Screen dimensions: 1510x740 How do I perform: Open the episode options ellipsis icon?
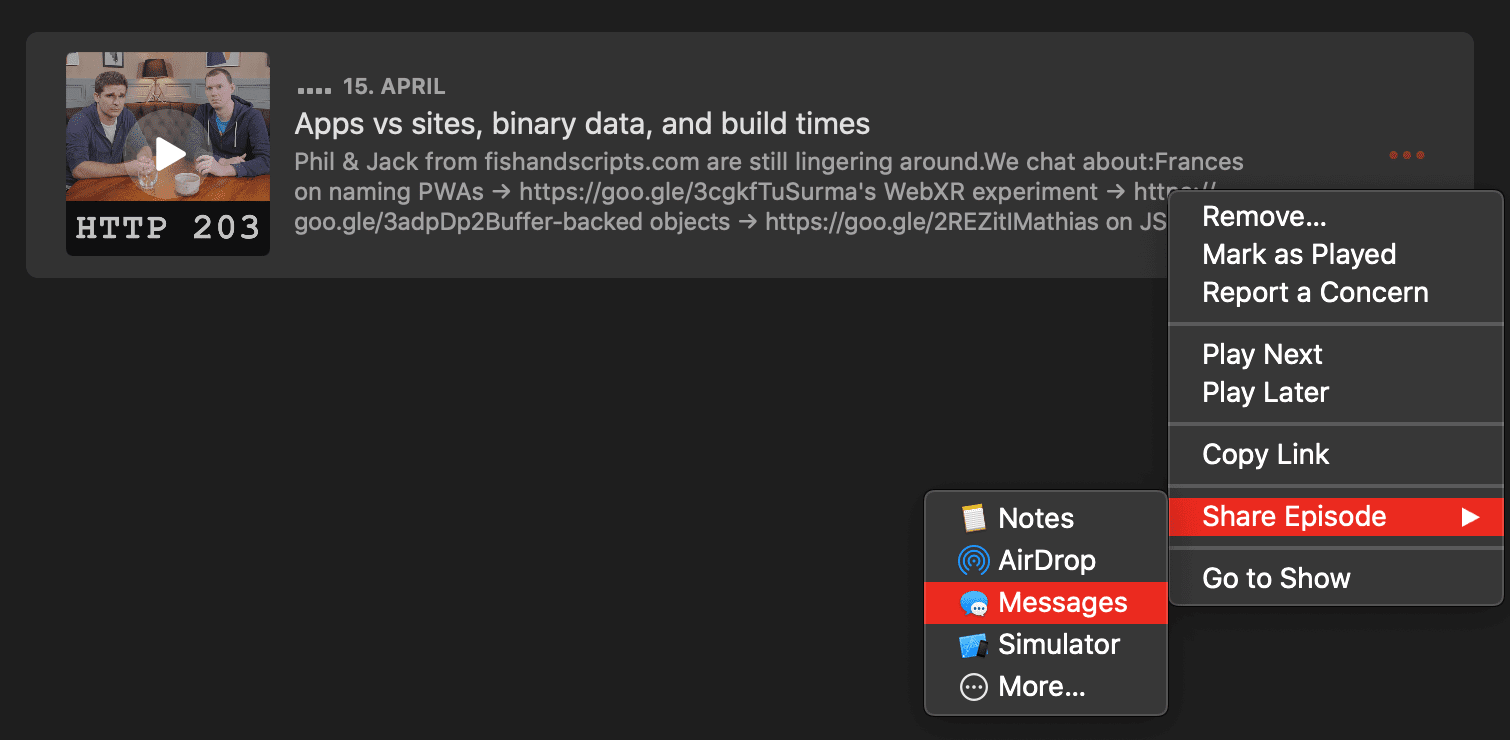(1406, 155)
